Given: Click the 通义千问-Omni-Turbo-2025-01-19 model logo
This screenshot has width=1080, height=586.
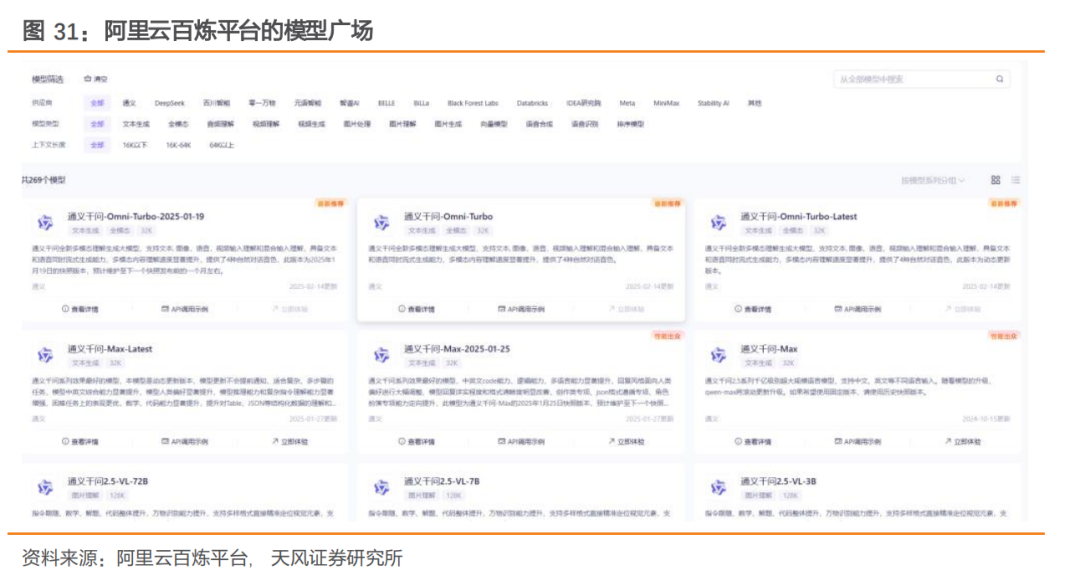Looking at the screenshot, I should point(45,222).
